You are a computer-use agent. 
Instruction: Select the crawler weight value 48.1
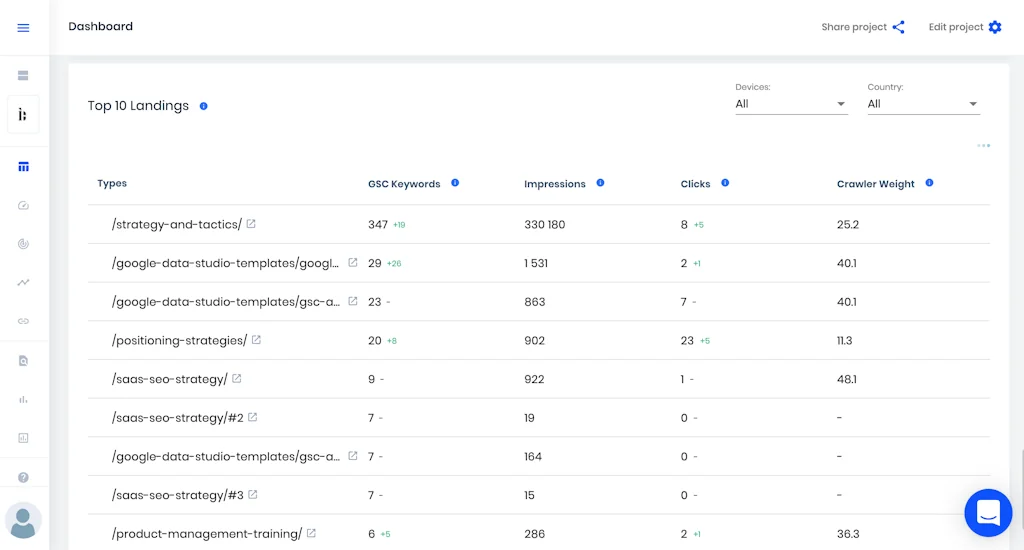pyautogui.click(x=846, y=380)
